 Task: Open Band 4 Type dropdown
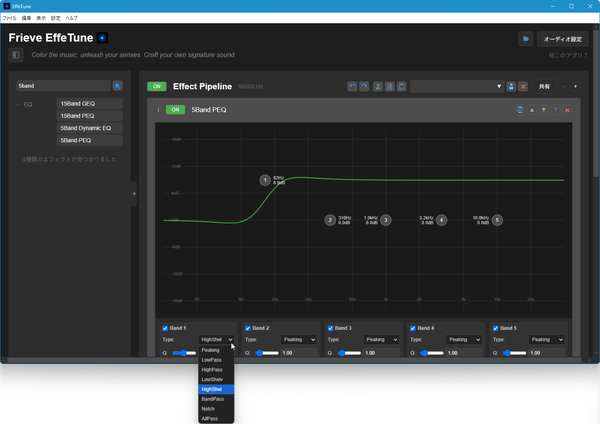[x=464, y=339]
